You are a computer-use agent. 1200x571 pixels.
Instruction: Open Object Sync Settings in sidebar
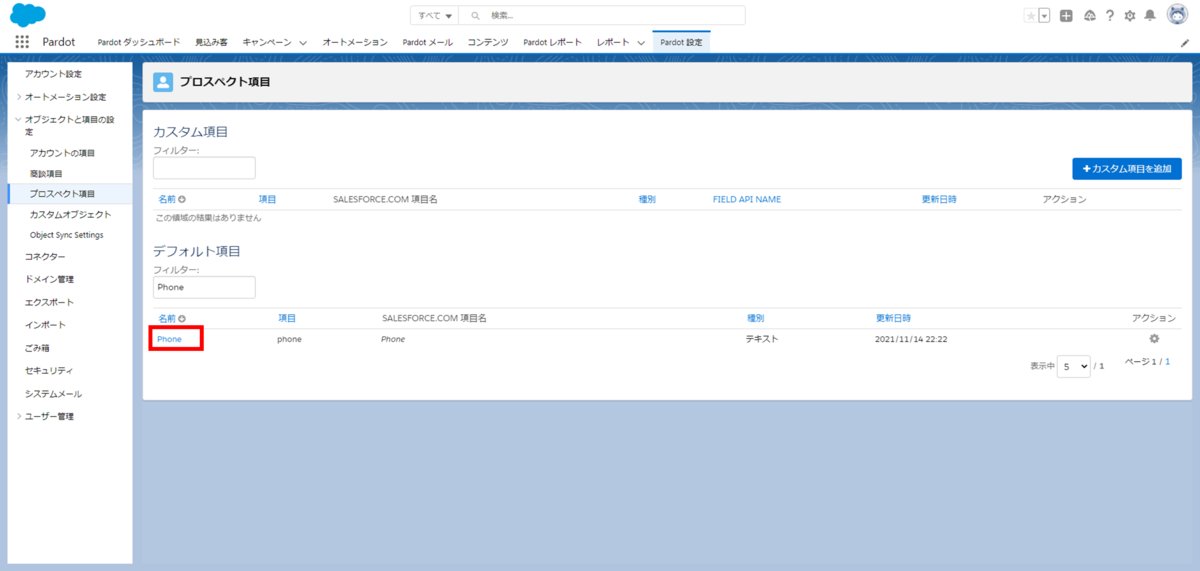(x=66, y=235)
